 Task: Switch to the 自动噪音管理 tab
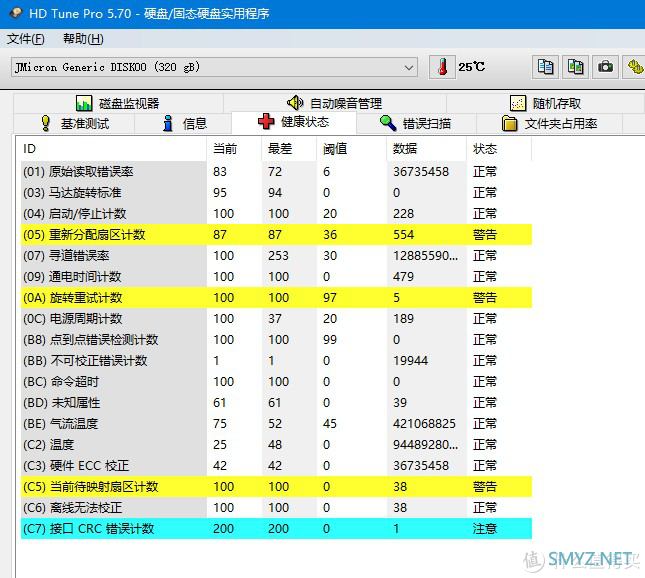pos(335,103)
